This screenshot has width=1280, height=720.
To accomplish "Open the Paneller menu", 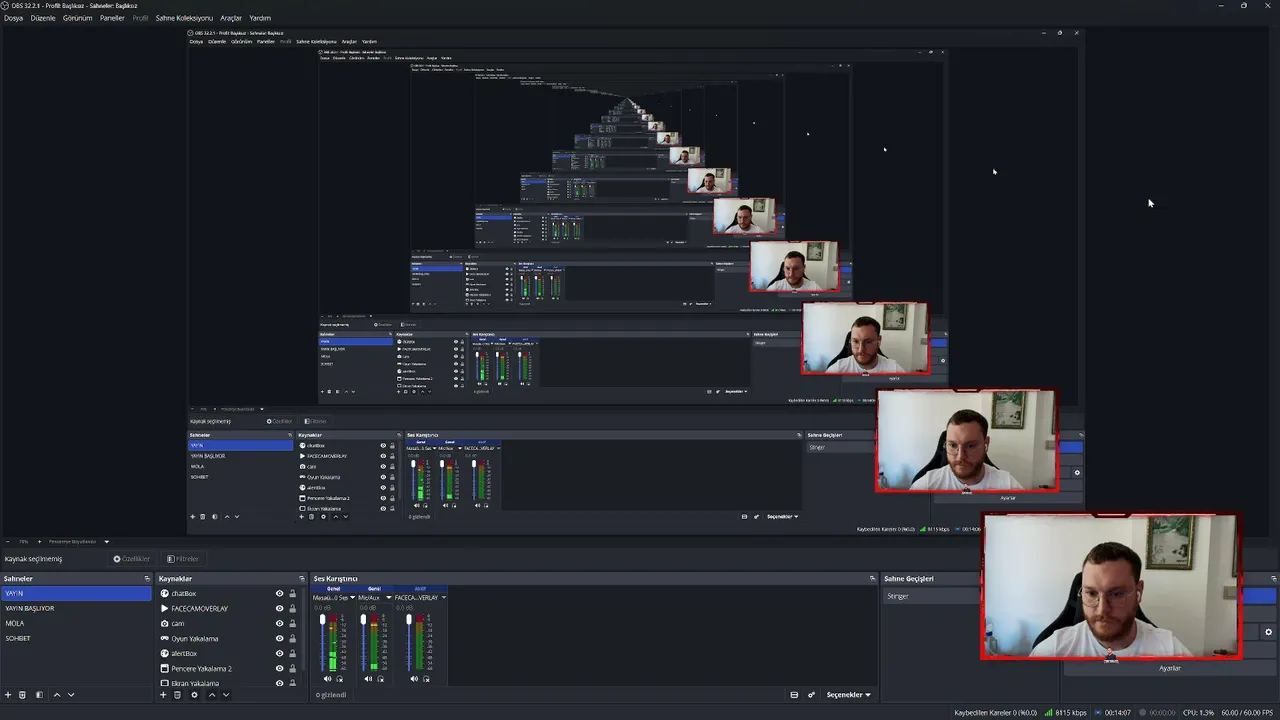I will (x=112, y=18).
